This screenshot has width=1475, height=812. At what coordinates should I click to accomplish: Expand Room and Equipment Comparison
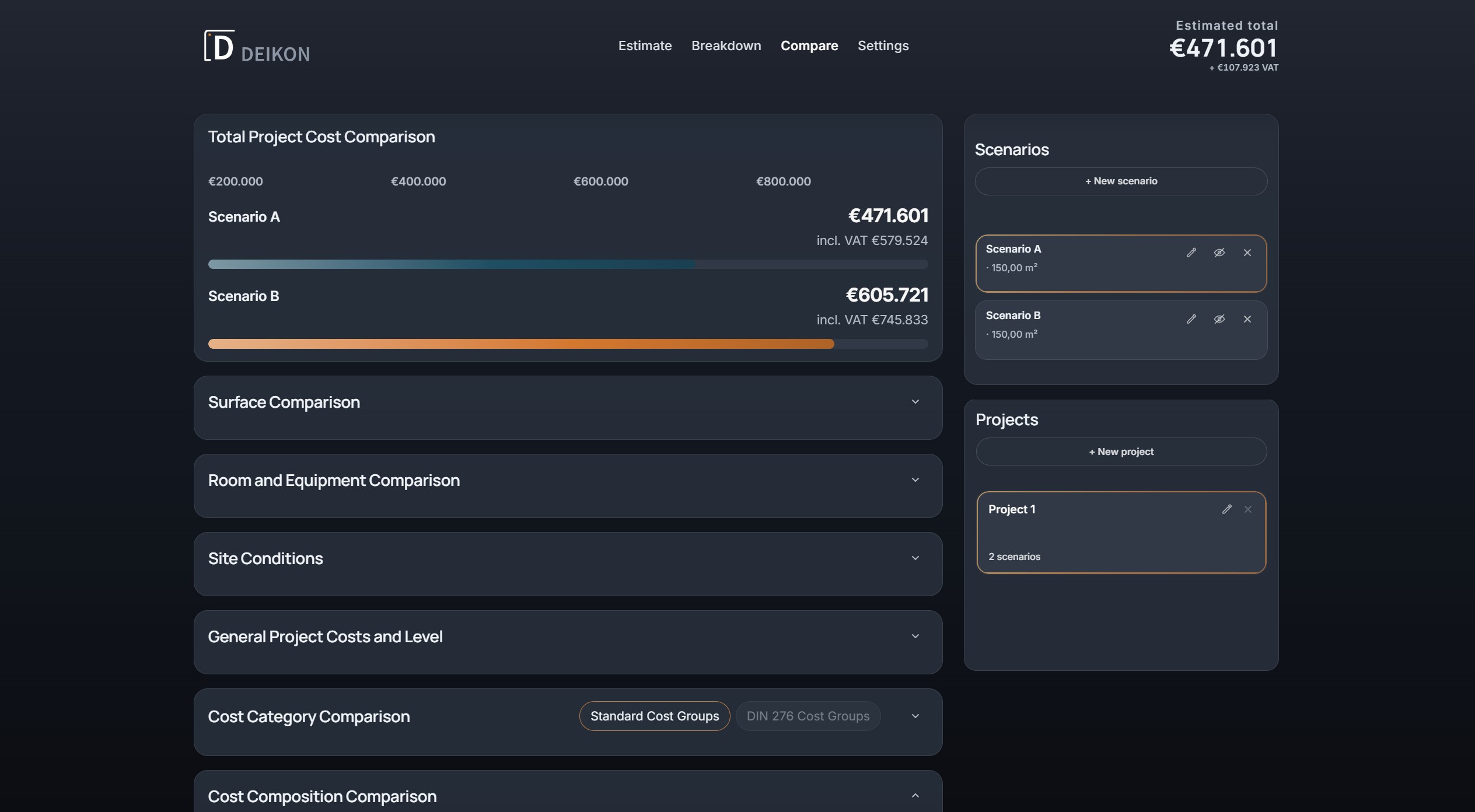(x=915, y=480)
